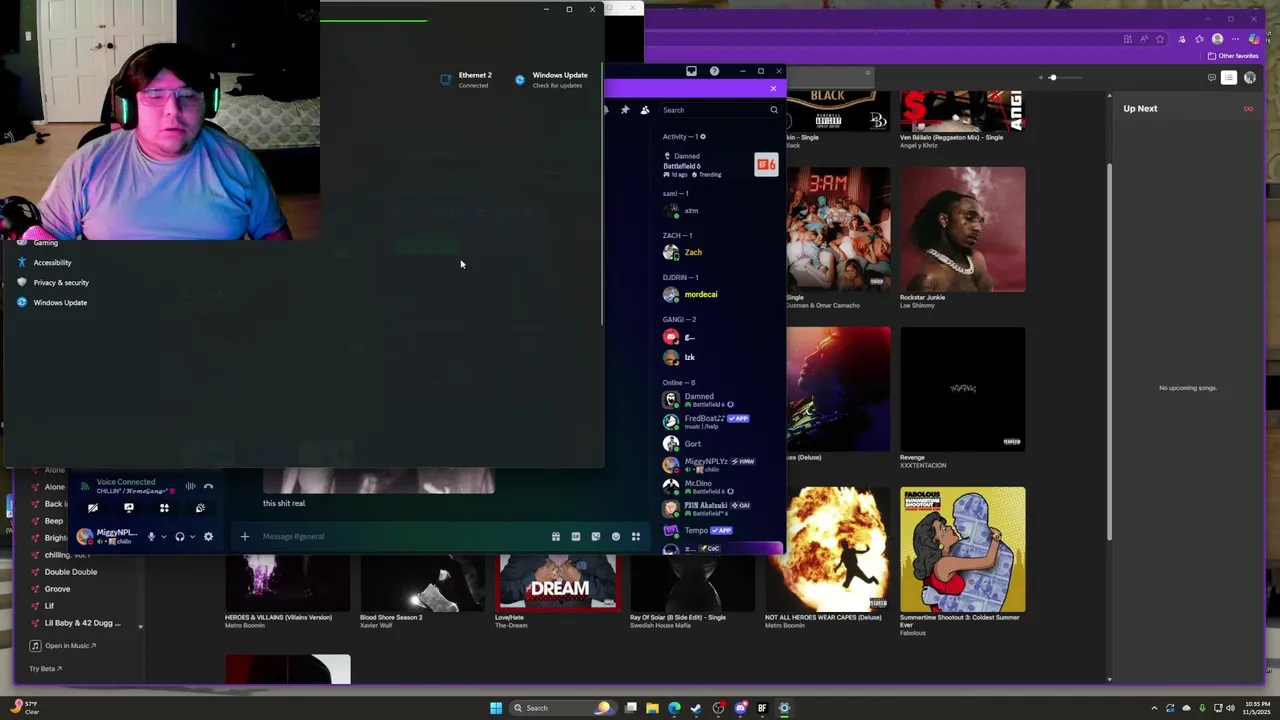Open Discord help icon
The width and height of the screenshot is (1280, 720).
(x=714, y=71)
